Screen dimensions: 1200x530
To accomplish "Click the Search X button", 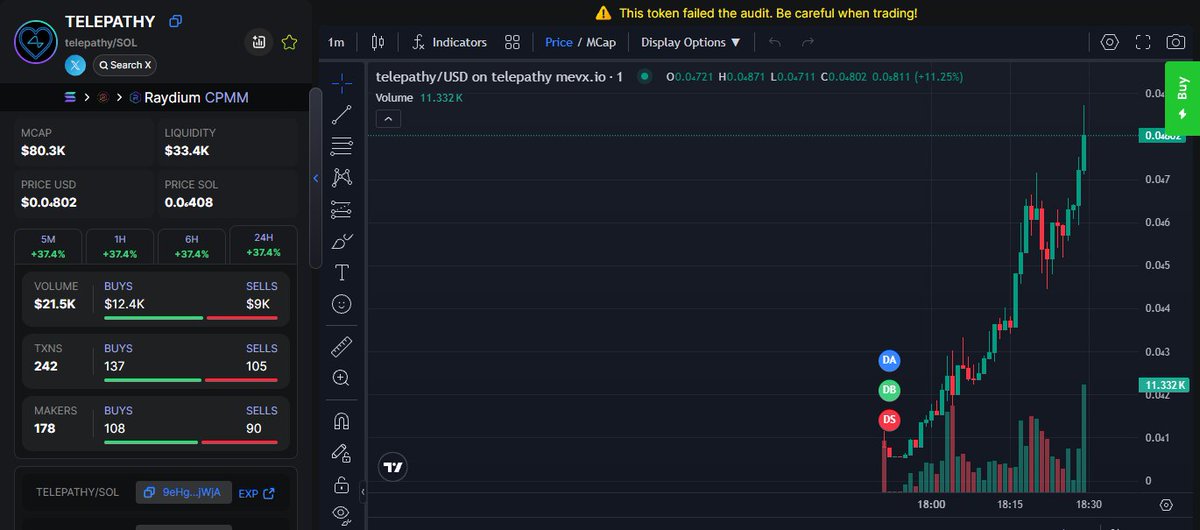I will pyautogui.click(x=125, y=65).
